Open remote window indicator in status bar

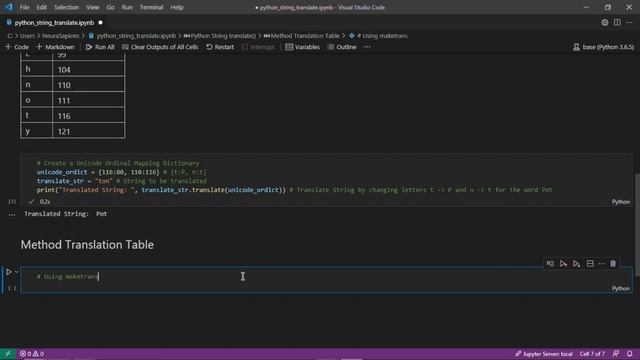tap(8, 354)
